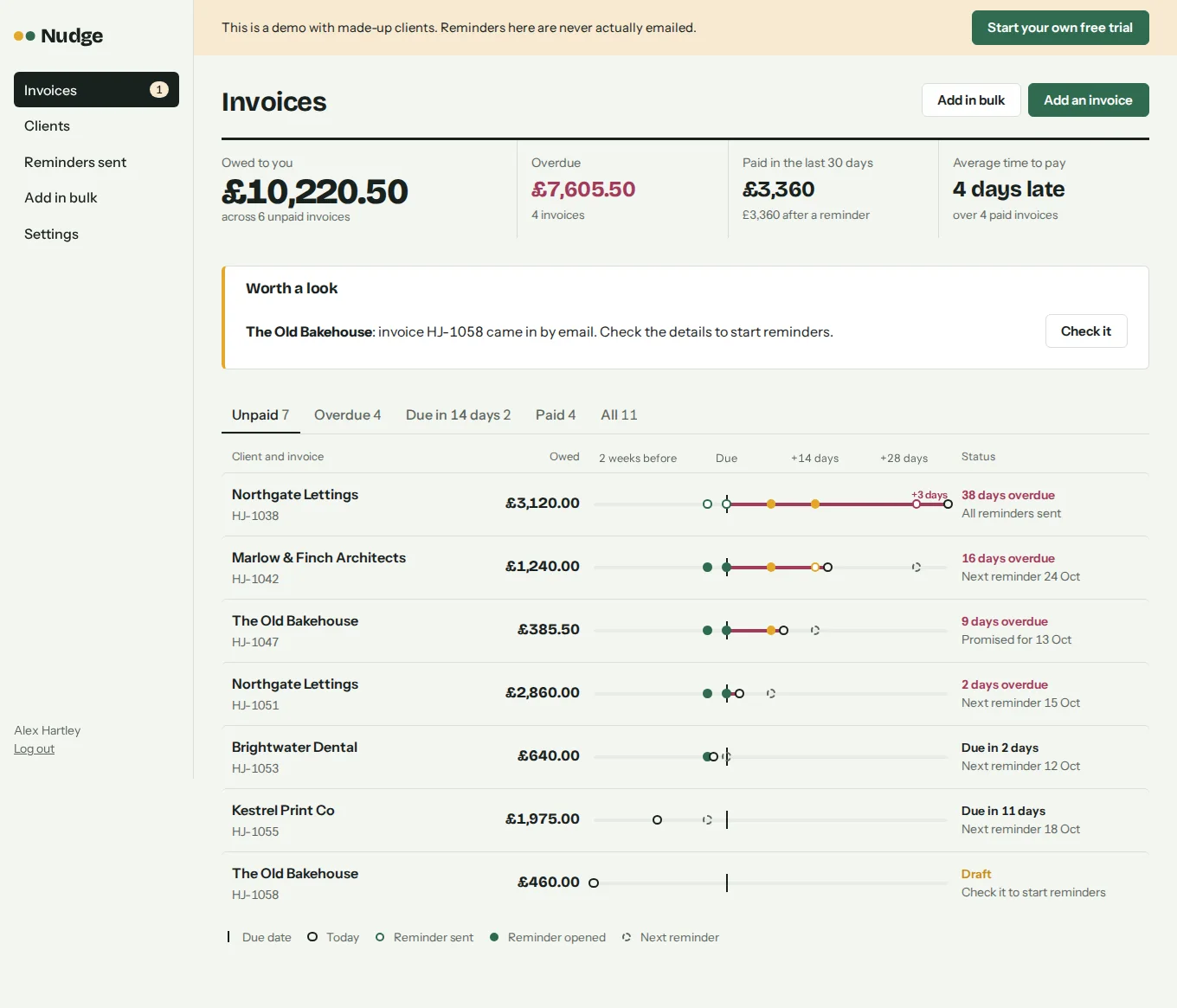Click the Add an invoice button
1177x1008 pixels.
[x=1088, y=100]
